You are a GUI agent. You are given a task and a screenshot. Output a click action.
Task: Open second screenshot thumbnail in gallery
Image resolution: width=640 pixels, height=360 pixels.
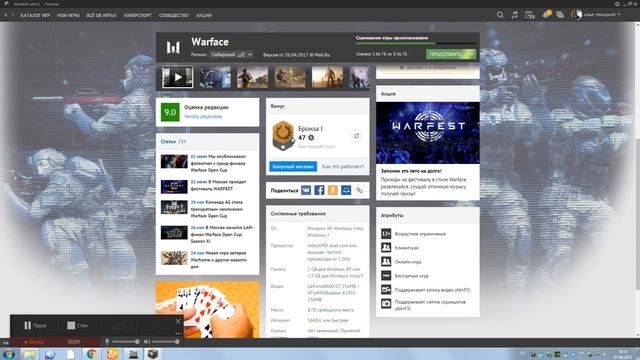(215, 77)
